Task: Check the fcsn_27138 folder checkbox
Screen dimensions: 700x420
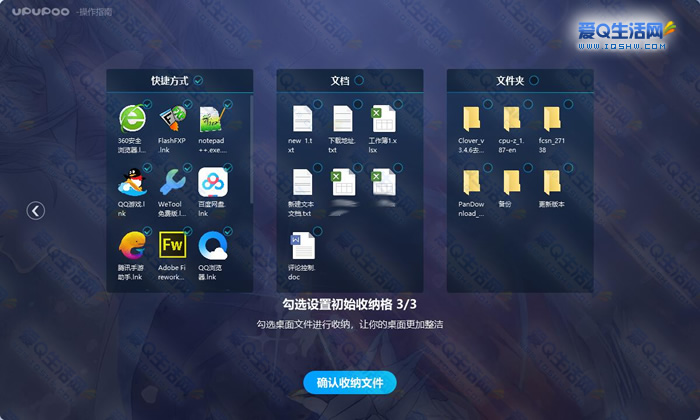Action: [x=568, y=104]
